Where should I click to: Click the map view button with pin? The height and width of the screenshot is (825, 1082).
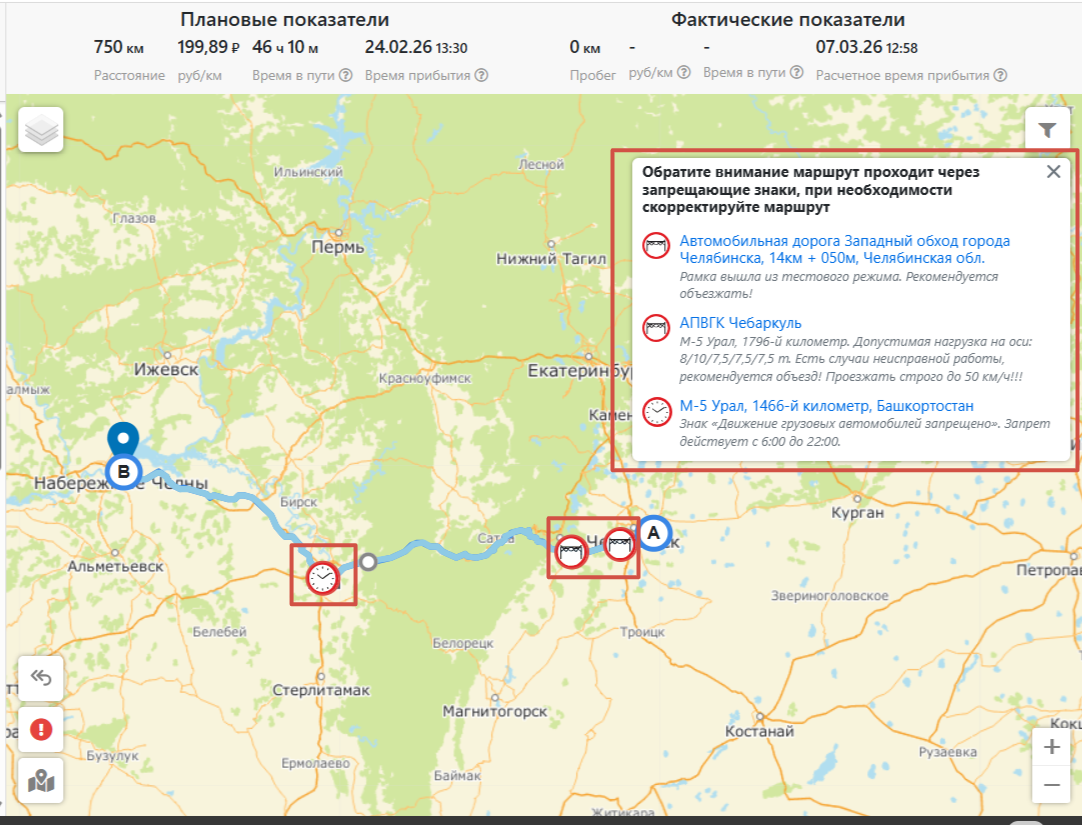point(41,781)
